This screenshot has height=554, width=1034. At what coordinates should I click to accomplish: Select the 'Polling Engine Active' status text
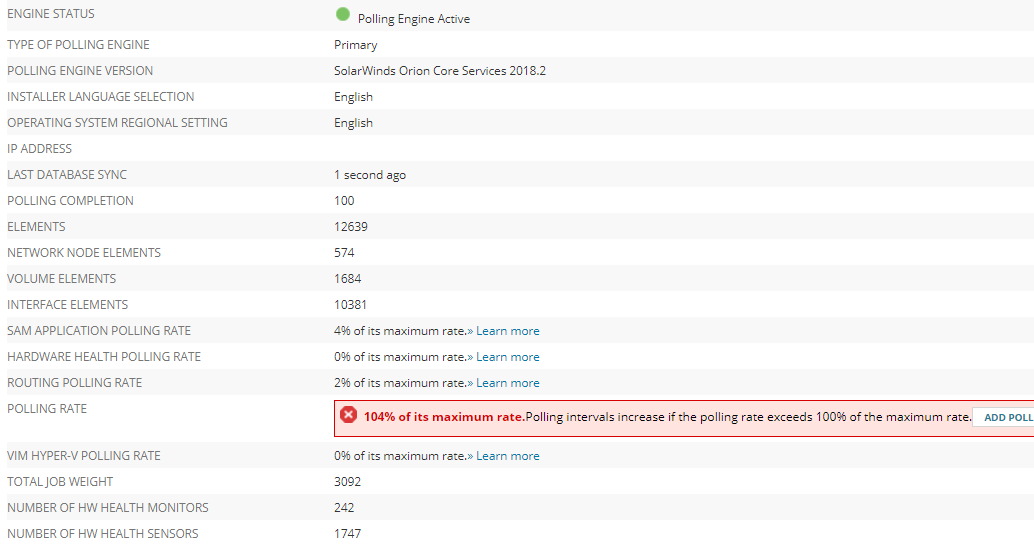tap(414, 19)
